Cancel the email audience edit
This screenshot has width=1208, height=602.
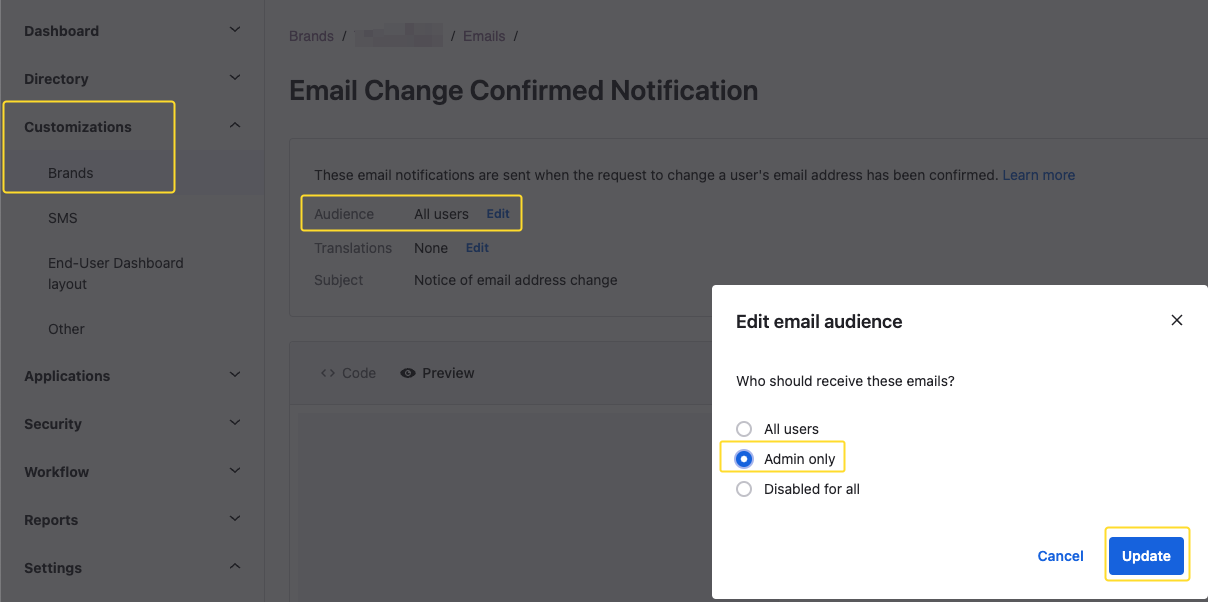1060,555
